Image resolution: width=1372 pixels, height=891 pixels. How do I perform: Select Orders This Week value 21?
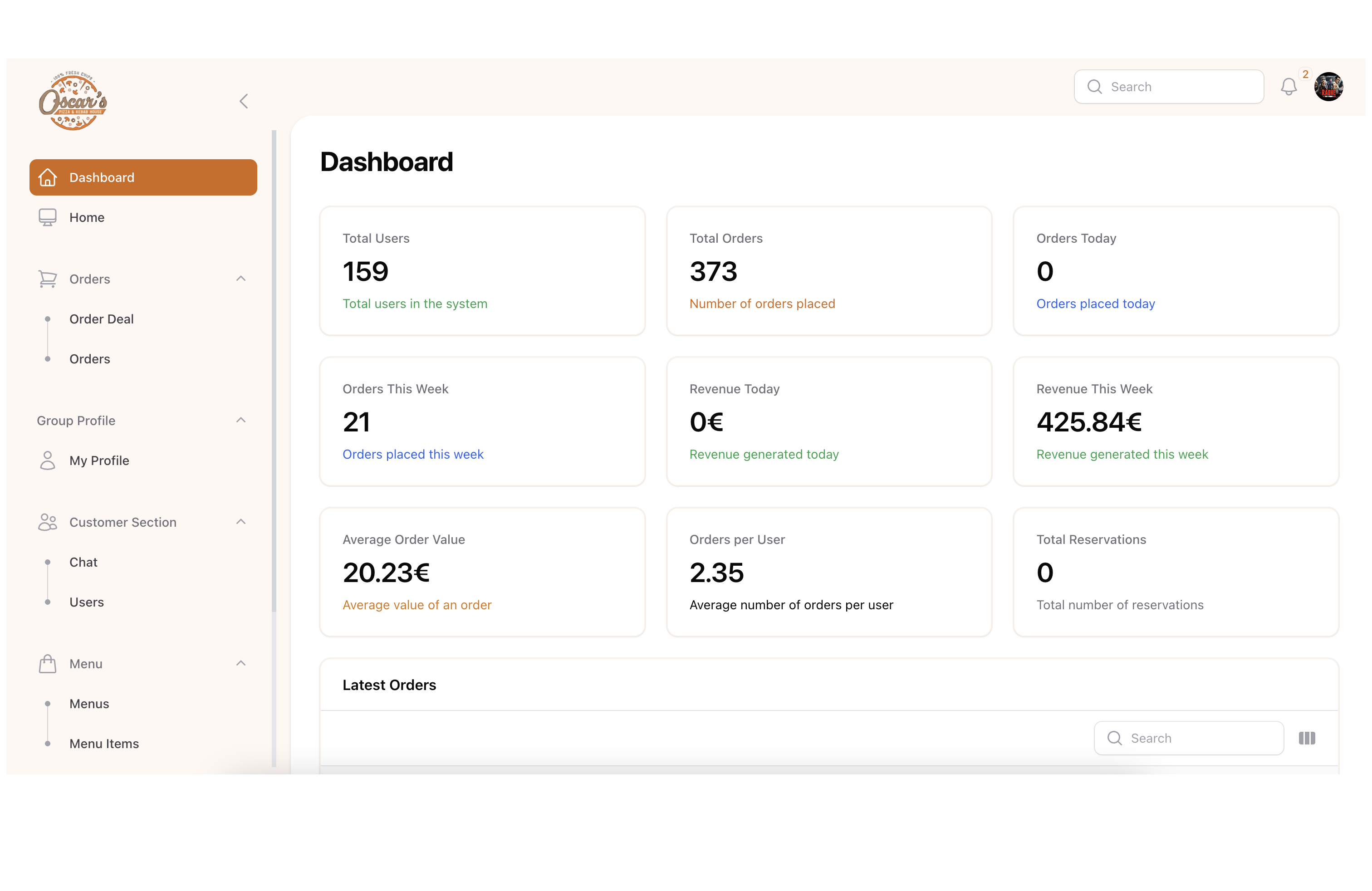click(x=356, y=422)
